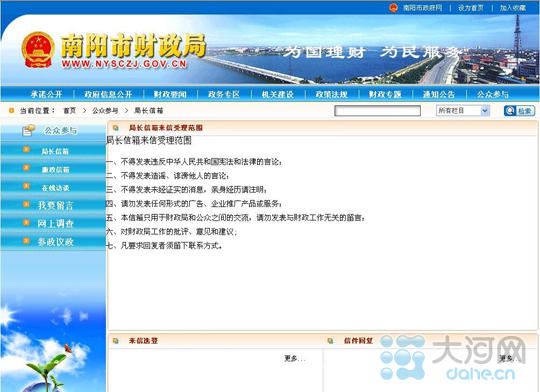Viewport: 540px width, 392px height.
Task: Focus the search text field
Action: 377,111
